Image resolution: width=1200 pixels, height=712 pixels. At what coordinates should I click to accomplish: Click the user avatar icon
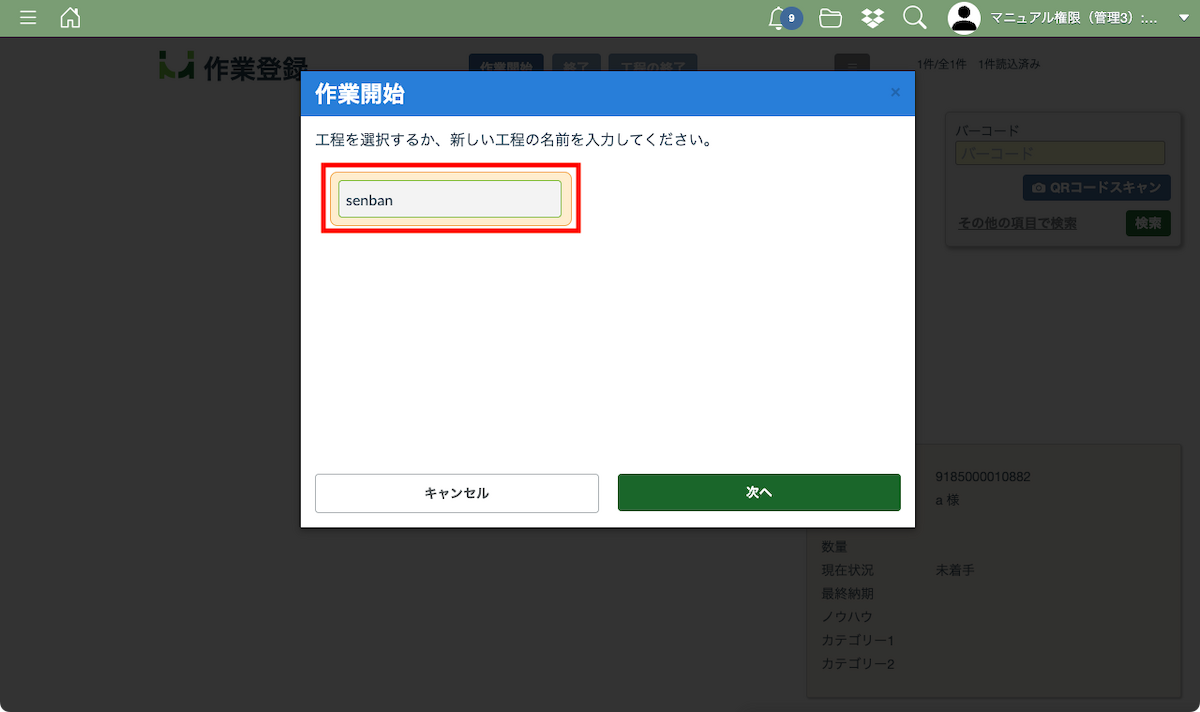(964, 18)
